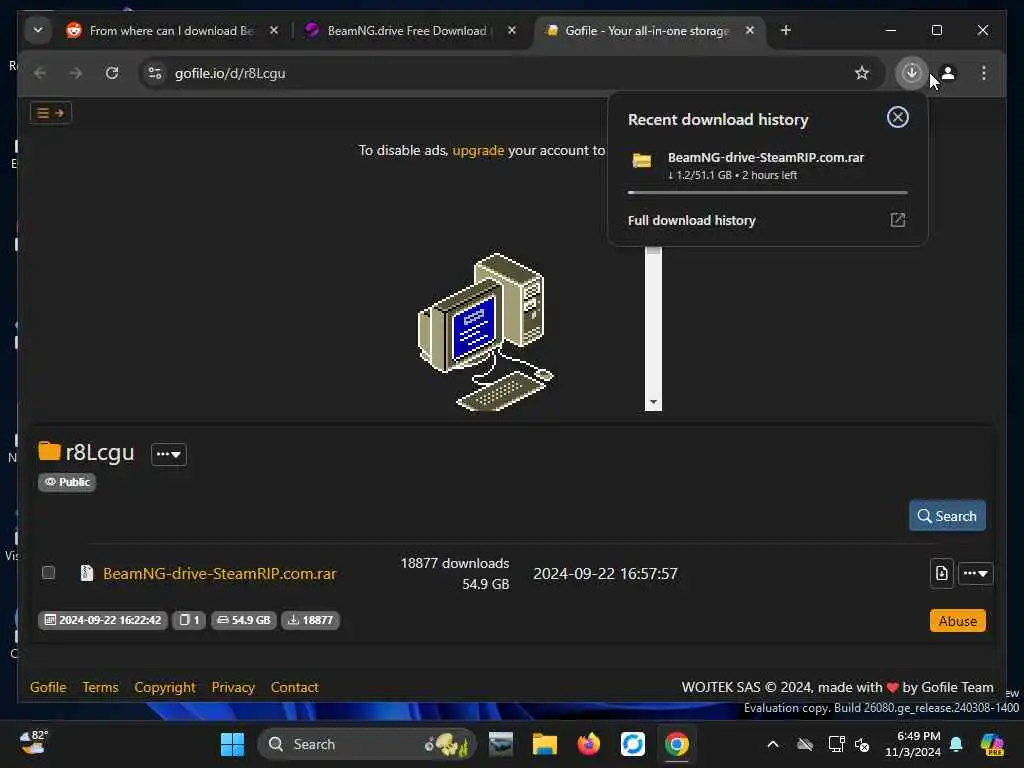Click the r8Lcgu folder icon

click(x=49, y=451)
